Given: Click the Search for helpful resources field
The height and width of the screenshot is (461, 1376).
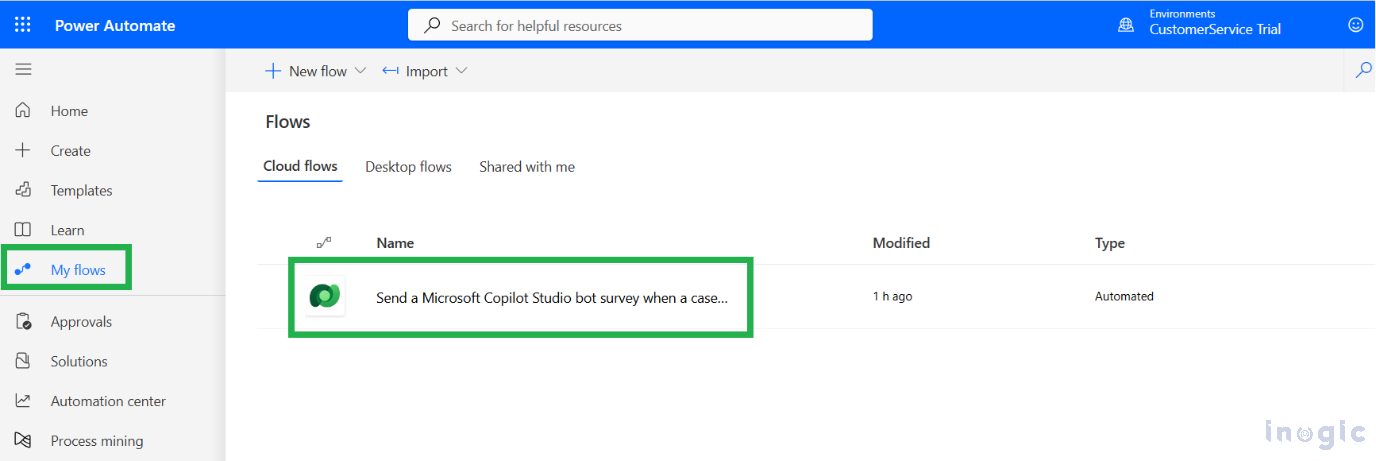Looking at the screenshot, I should (x=640, y=25).
